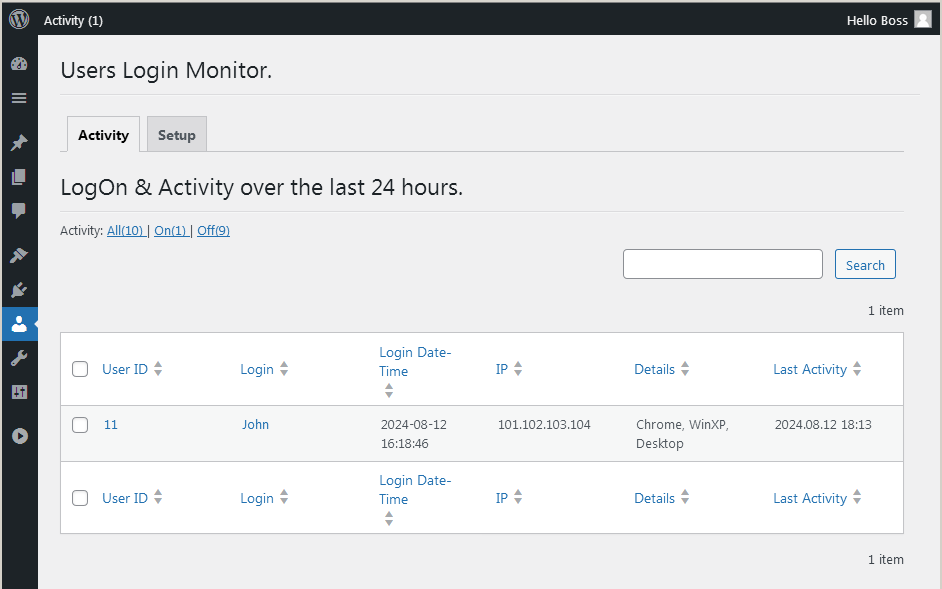Filter activity using the Off(9) link

pos(213,229)
